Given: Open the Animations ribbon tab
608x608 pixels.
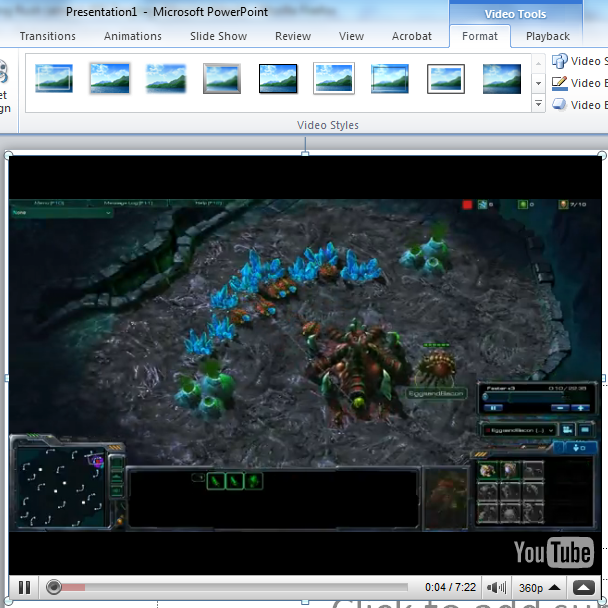Looking at the screenshot, I should 133,36.
